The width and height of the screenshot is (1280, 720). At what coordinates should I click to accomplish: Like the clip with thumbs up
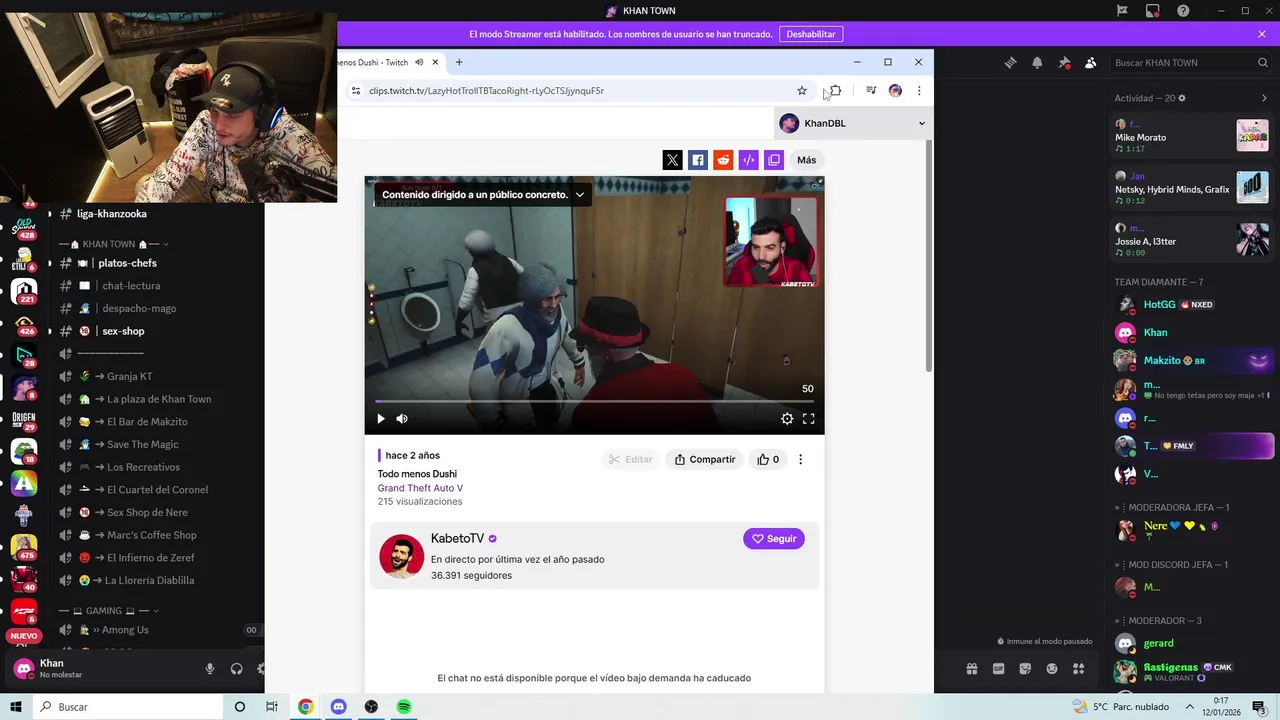(768, 459)
